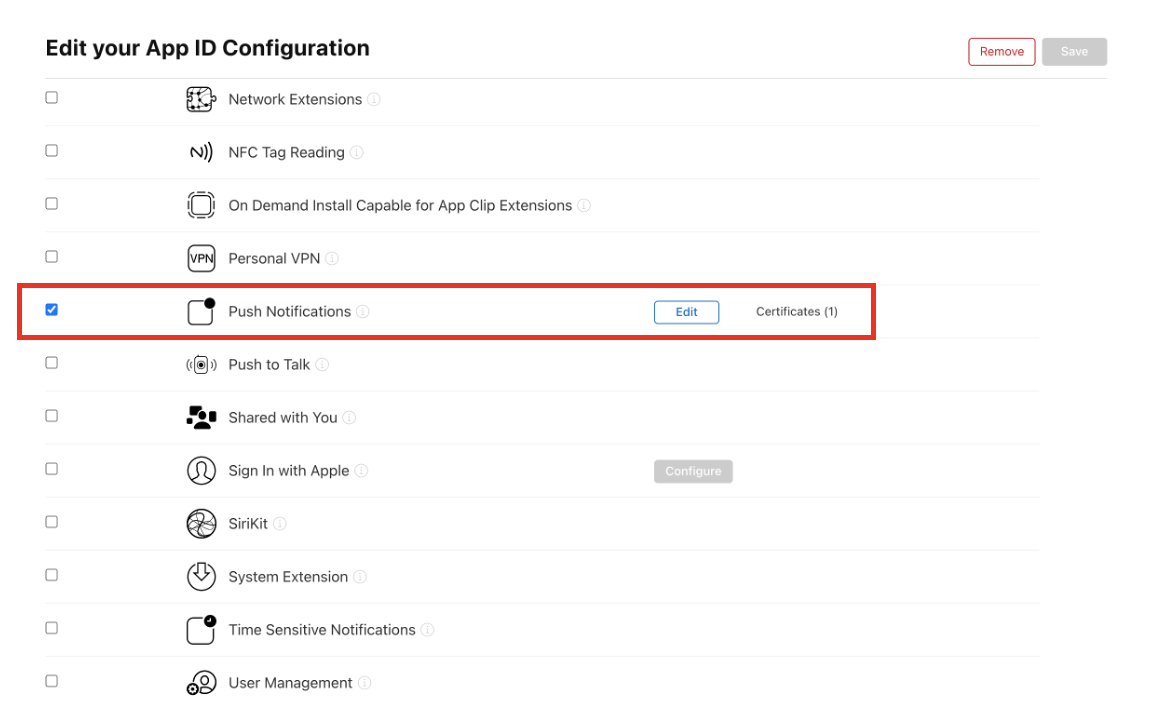Click the System Extension download icon
This screenshot has height=708, width=1172.
click(201, 576)
